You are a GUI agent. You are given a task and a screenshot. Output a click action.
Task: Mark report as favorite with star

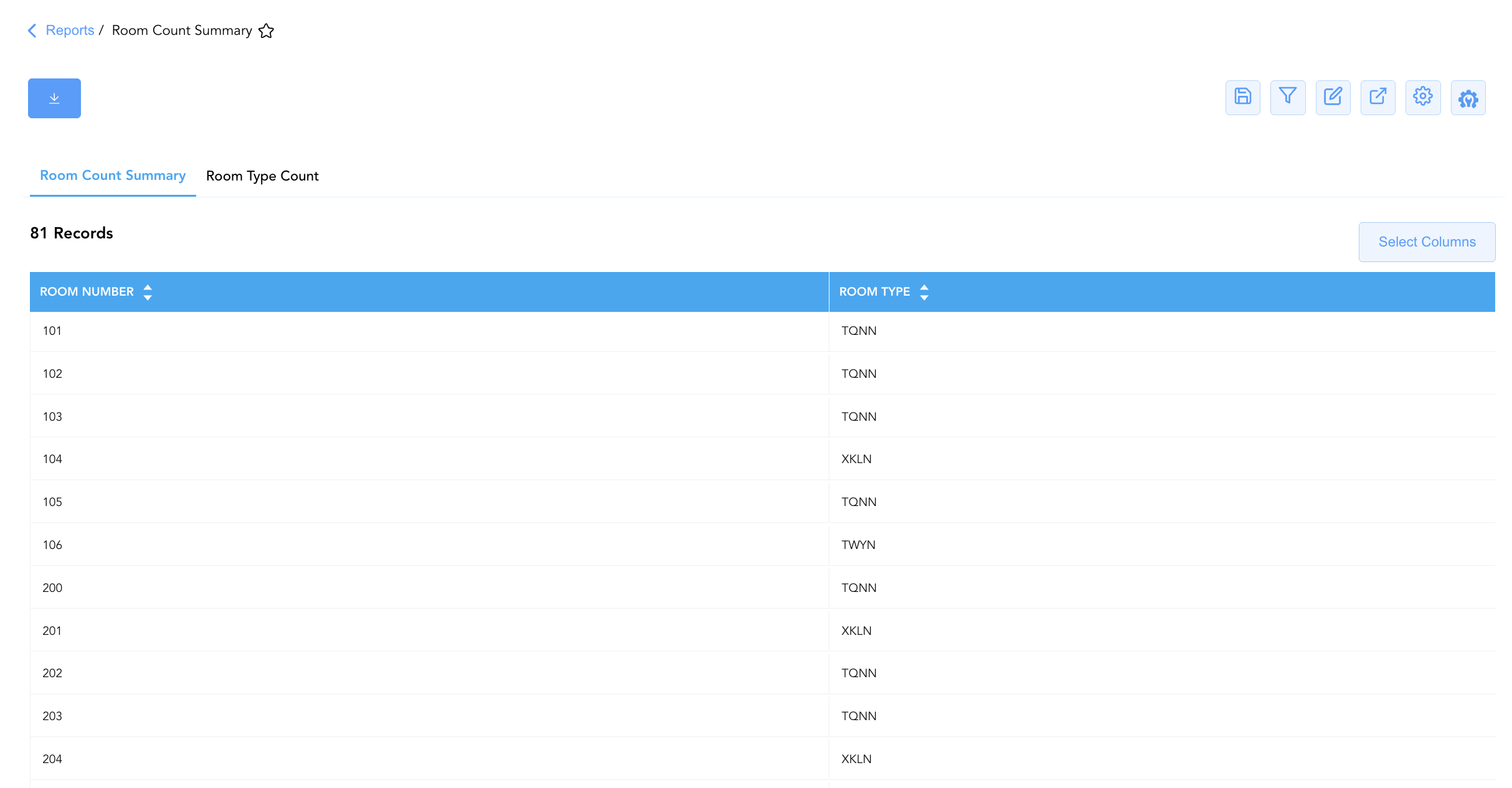point(266,30)
